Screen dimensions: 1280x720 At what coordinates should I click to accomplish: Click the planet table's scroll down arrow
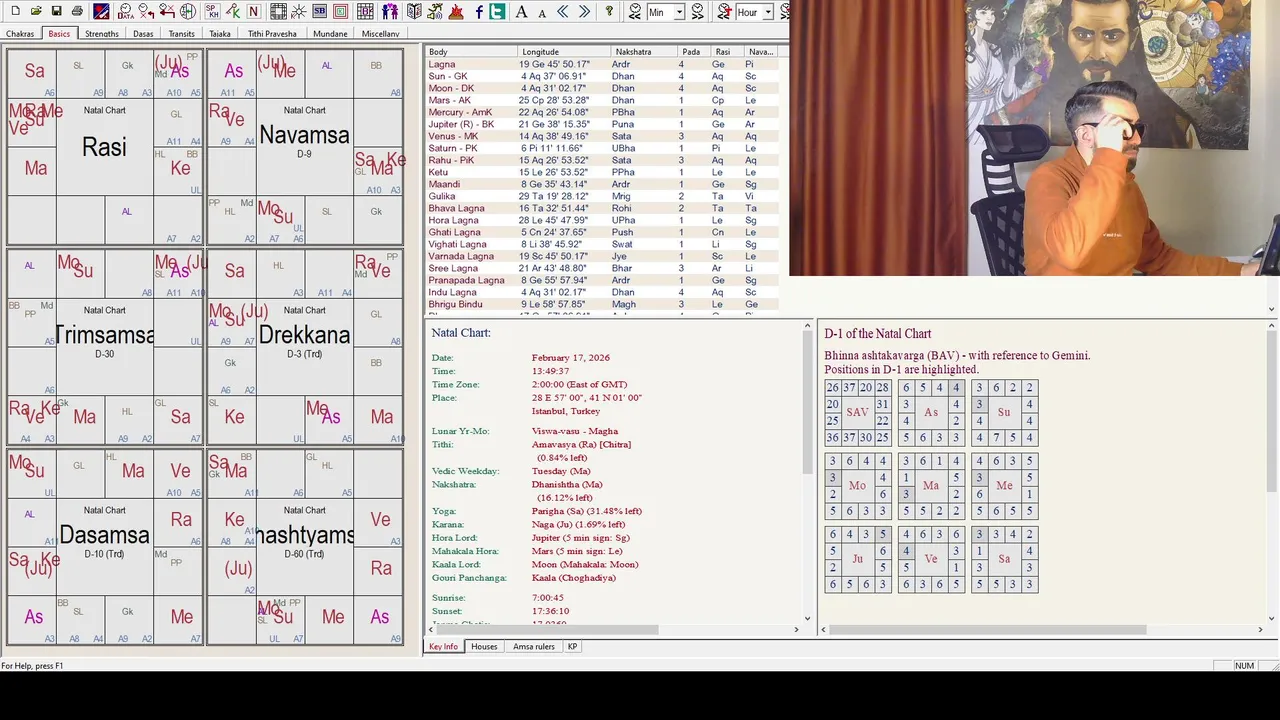pyautogui.click(x=1272, y=309)
